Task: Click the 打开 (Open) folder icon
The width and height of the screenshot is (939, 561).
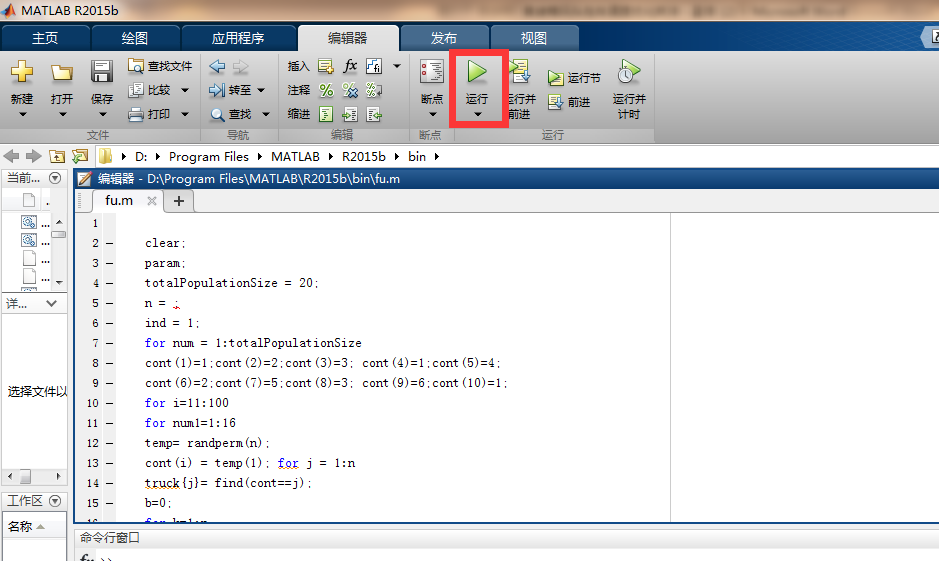Action: 62,72
